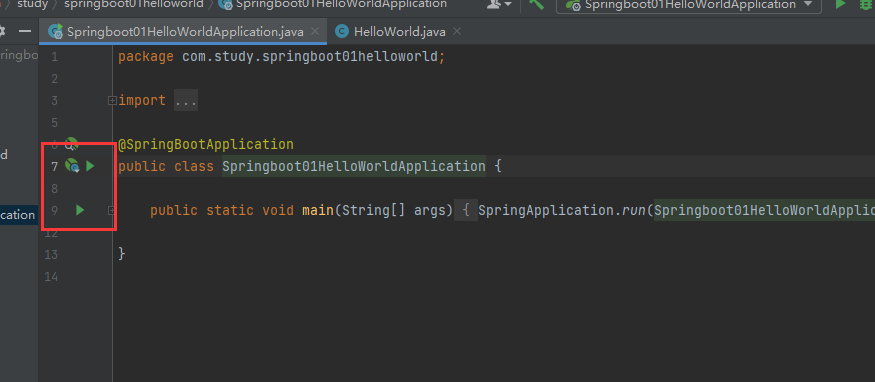The image size is (875, 382).
Task: Click class name Springboot01HelloWorldApplication on line 7
Action: (x=354, y=166)
